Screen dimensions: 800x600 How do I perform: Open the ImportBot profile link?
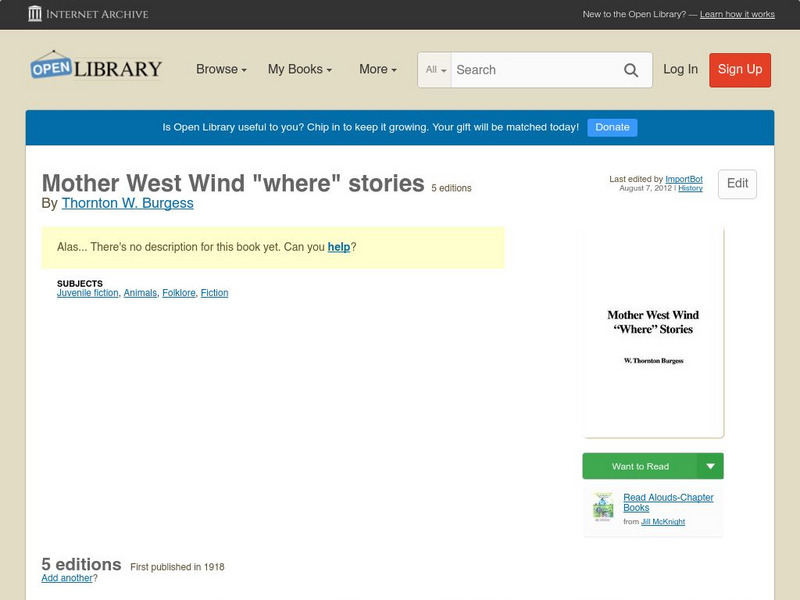click(x=685, y=178)
